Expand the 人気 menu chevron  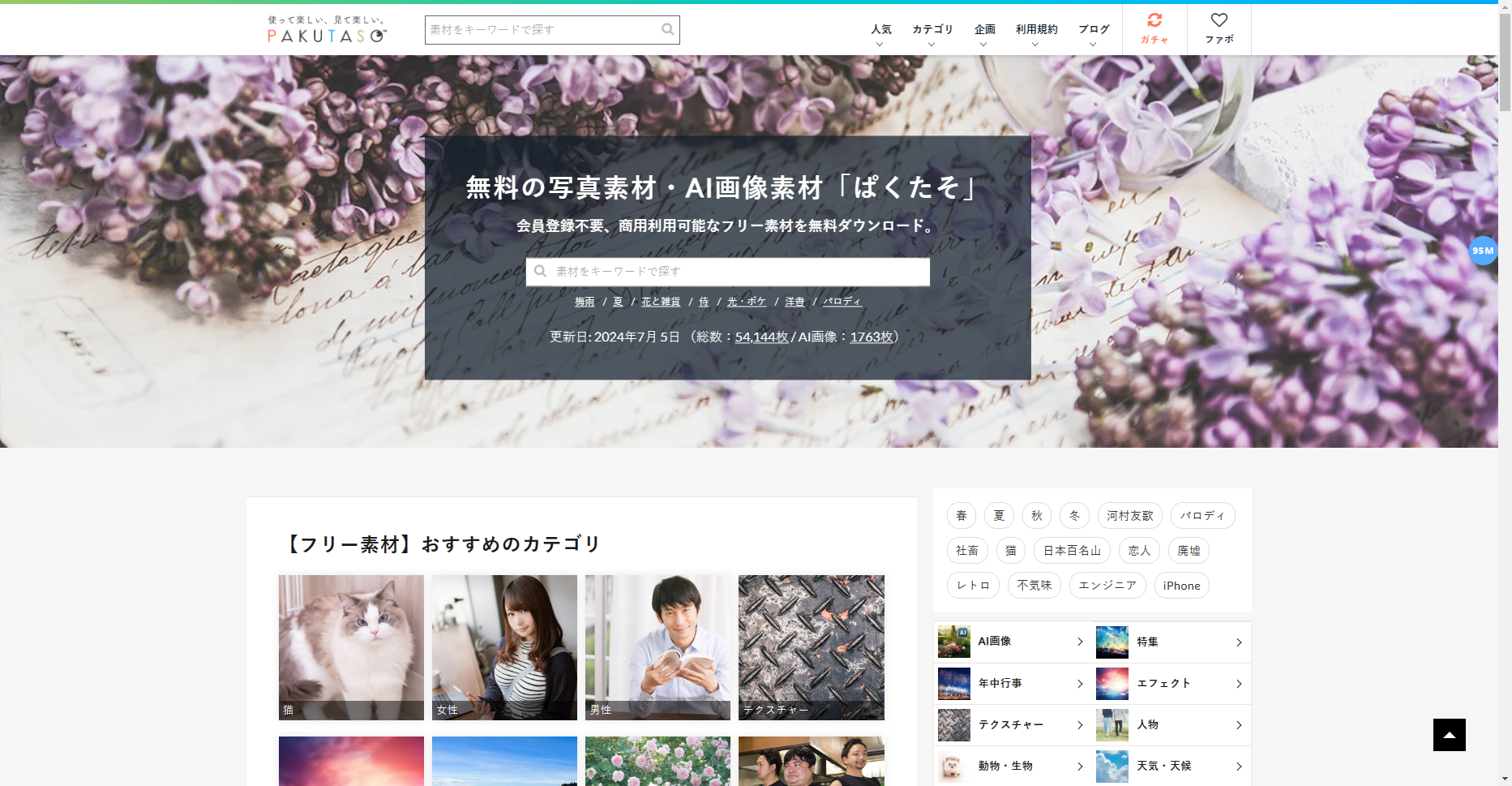click(880, 45)
